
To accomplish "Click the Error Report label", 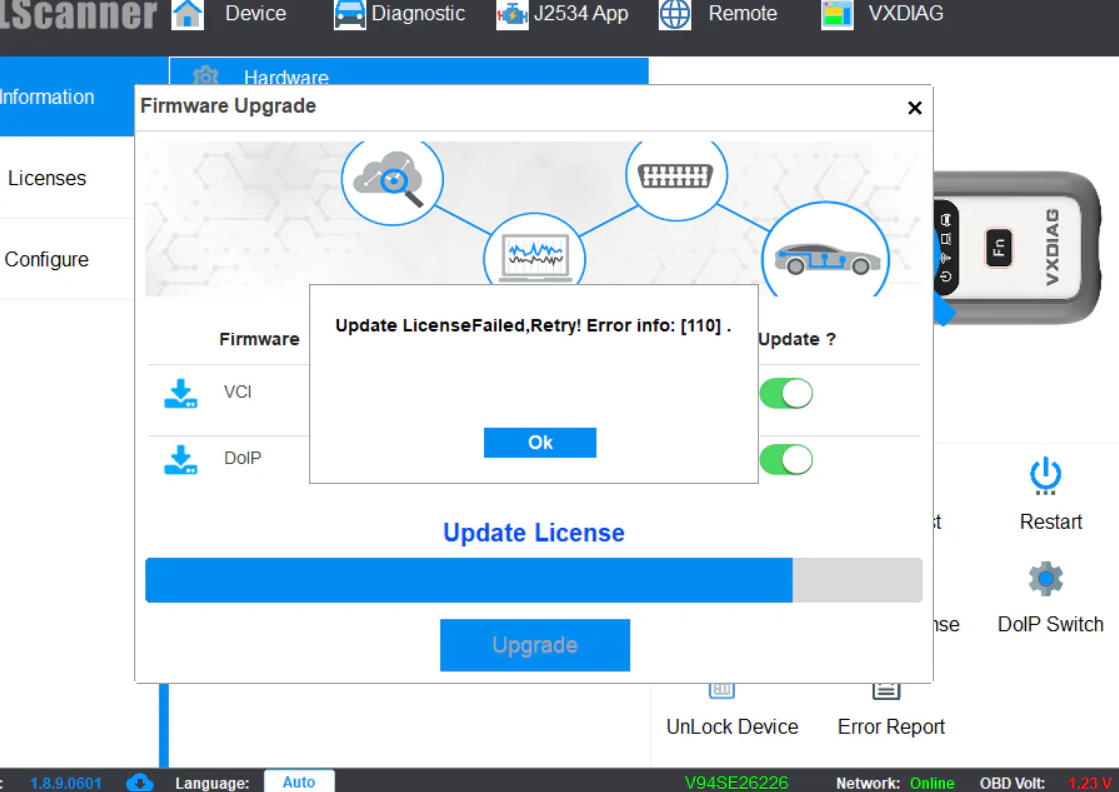I will point(891,726).
